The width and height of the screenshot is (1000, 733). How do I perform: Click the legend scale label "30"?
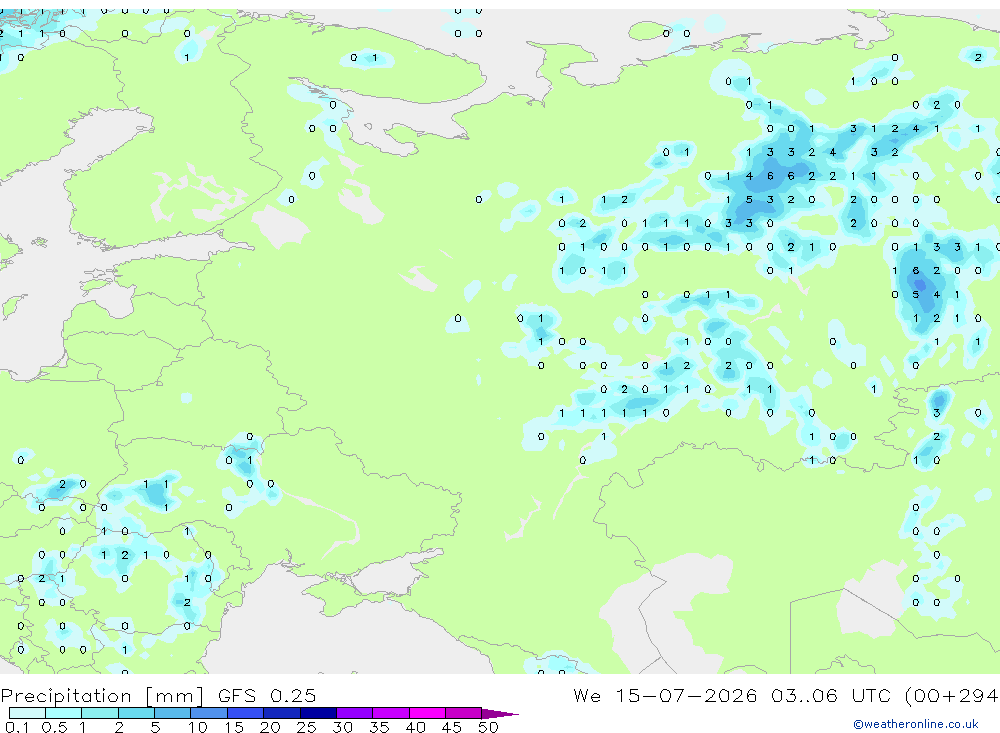(x=343, y=727)
